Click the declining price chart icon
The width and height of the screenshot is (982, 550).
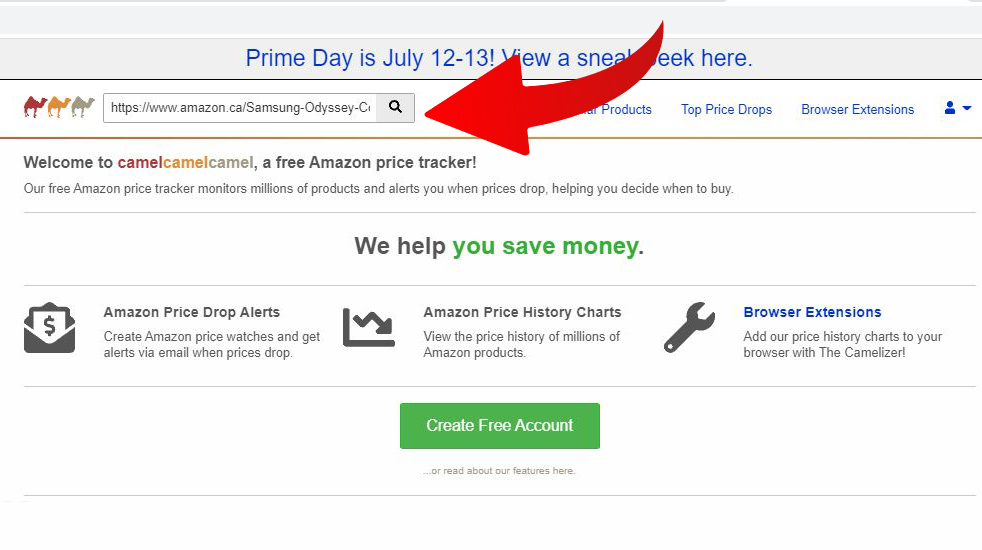(369, 327)
